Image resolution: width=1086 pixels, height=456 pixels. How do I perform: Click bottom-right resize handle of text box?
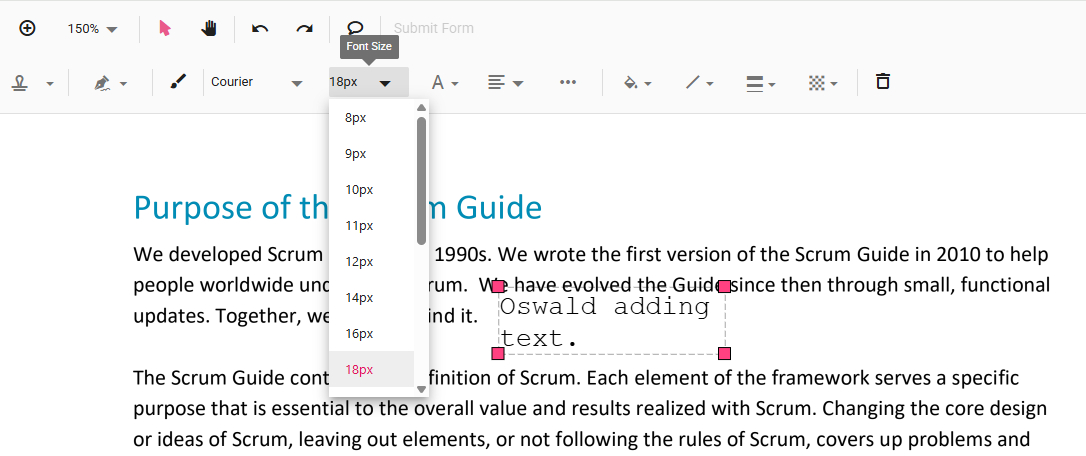tap(724, 354)
